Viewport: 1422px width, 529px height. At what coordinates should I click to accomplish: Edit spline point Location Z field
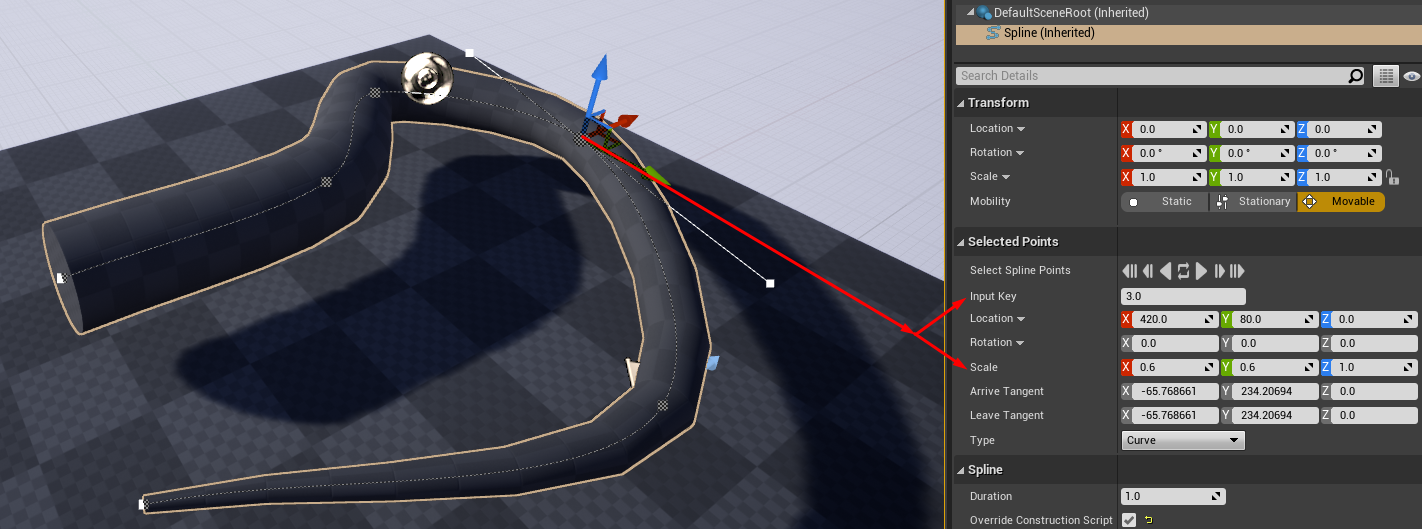coord(1374,319)
